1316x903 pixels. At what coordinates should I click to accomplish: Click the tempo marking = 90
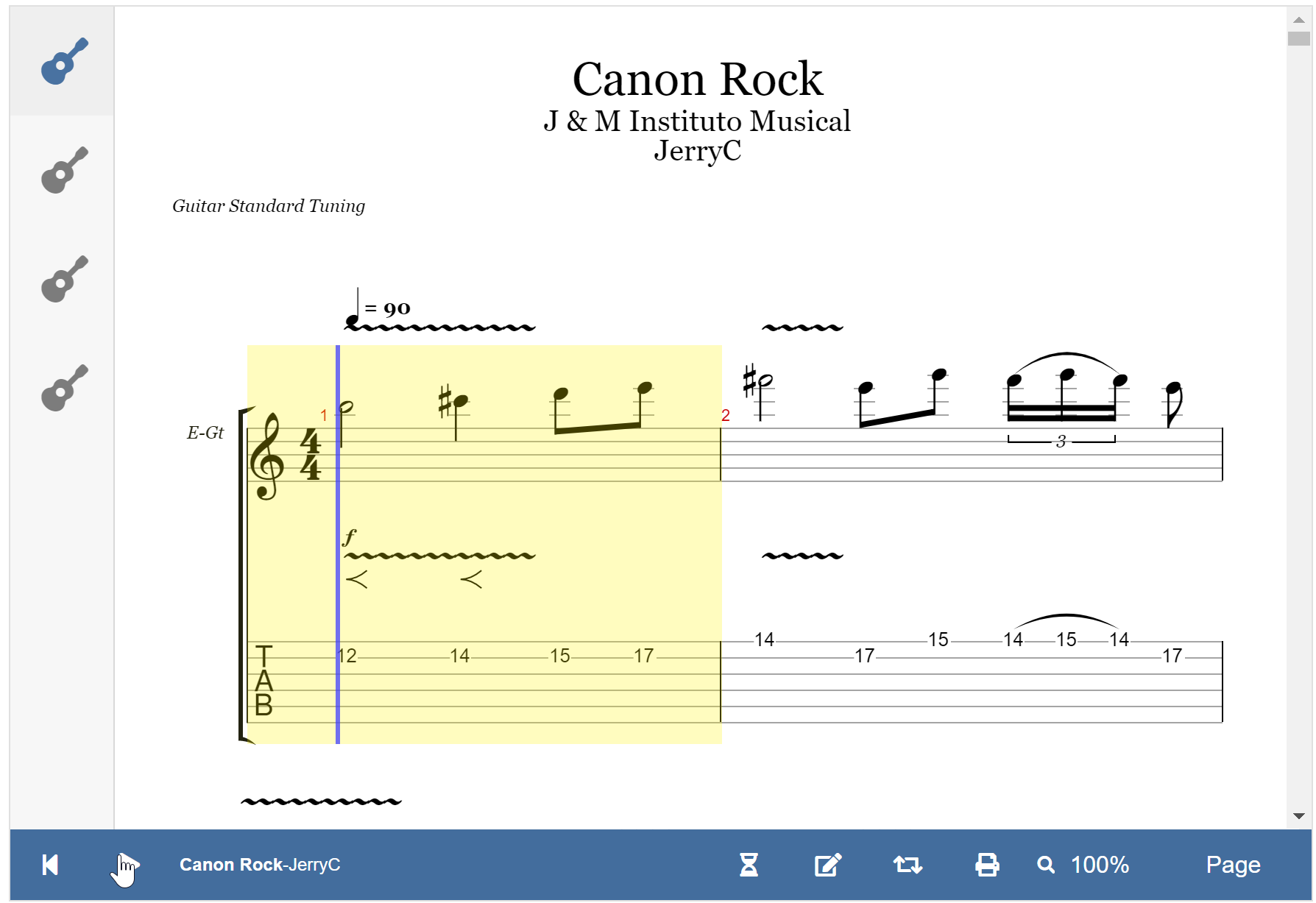click(x=378, y=307)
